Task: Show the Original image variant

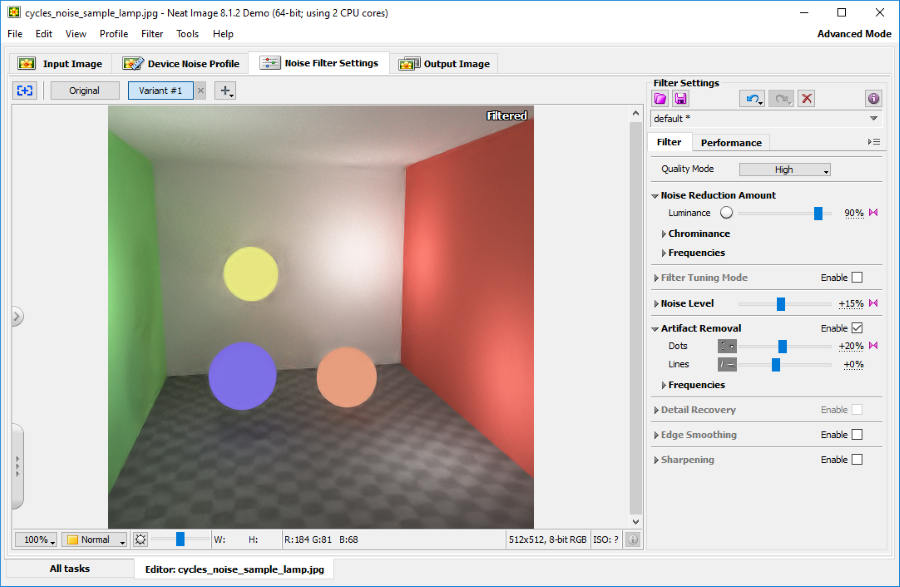Action: click(x=85, y=91)
